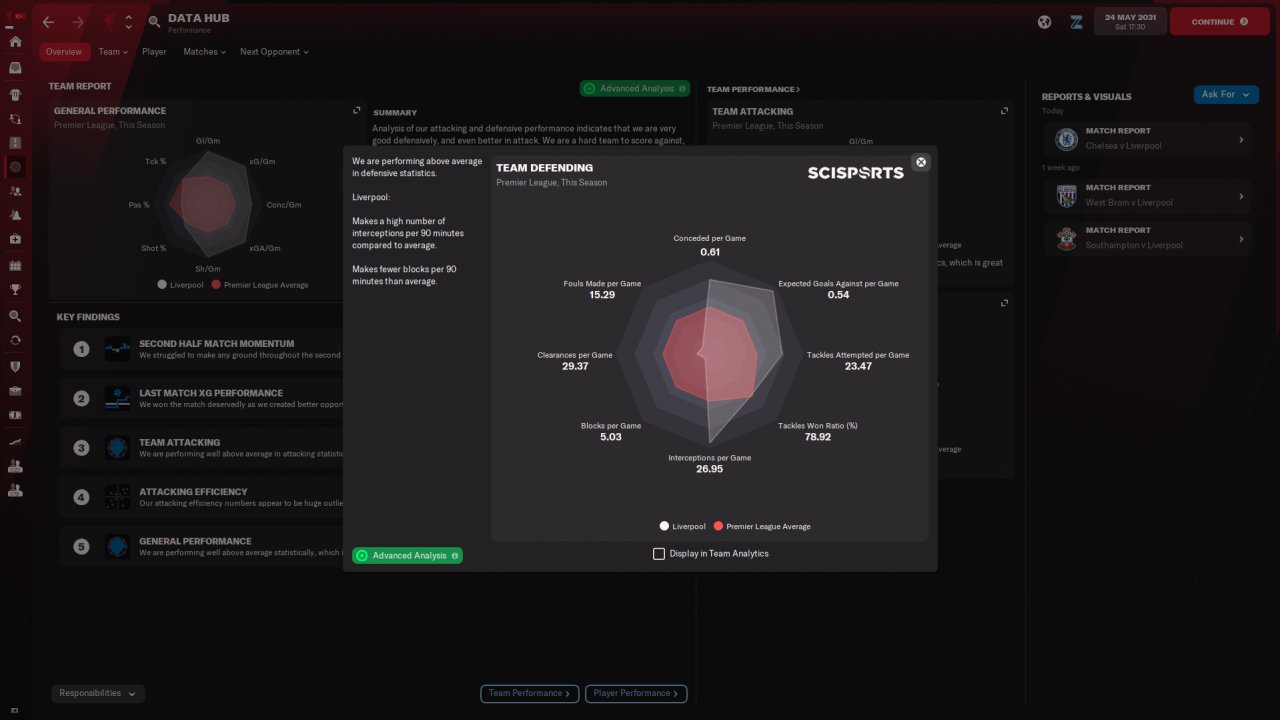Image resolution: width=1280 pixels, height=720 pixels.
Task: Click the 24 May 2031 date box
Action: [1130, 21]
